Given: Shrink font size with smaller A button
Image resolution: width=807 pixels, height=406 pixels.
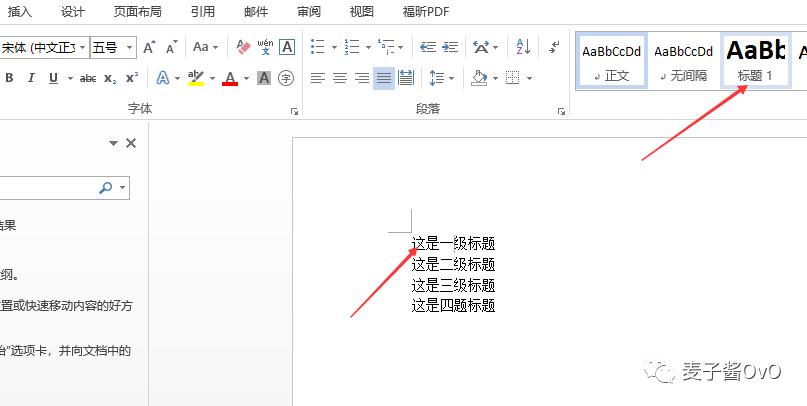Looking at the screenshot, I should [x=171, y=47].
